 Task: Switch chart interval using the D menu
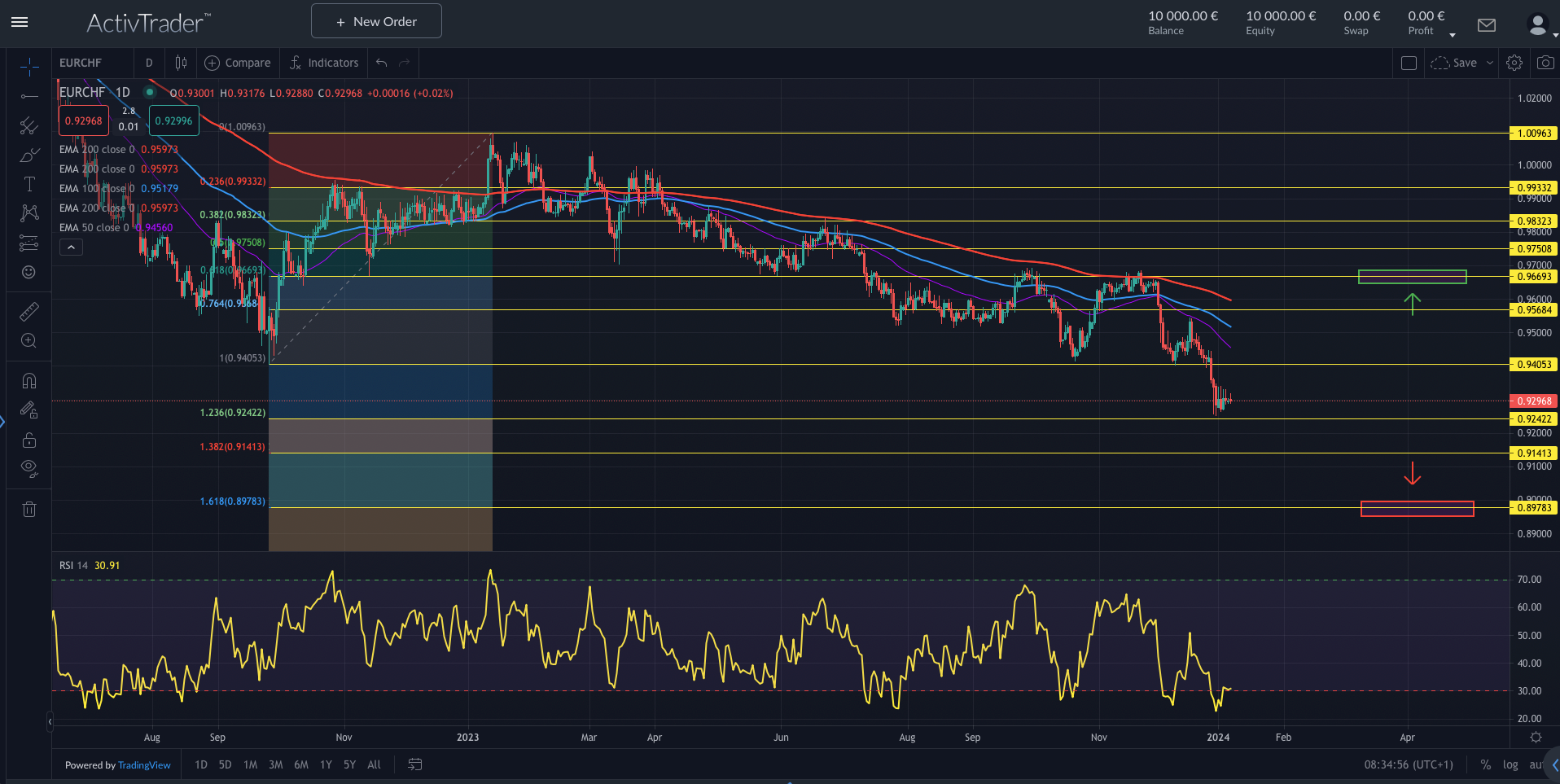click(149, 63)
